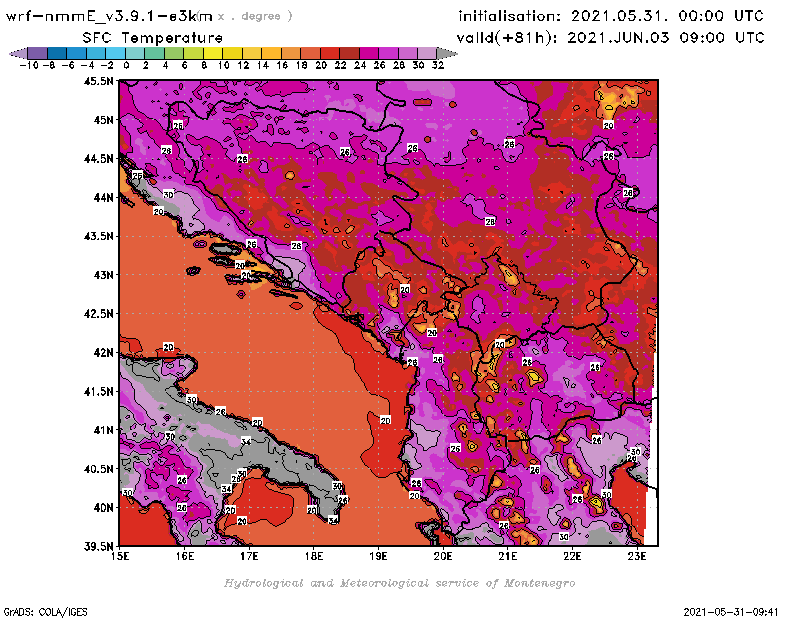Screen dimensions: 800x618
Task: Click the 'GrADS: COLA/IGES' footer label
Action: tap(45, 611)
